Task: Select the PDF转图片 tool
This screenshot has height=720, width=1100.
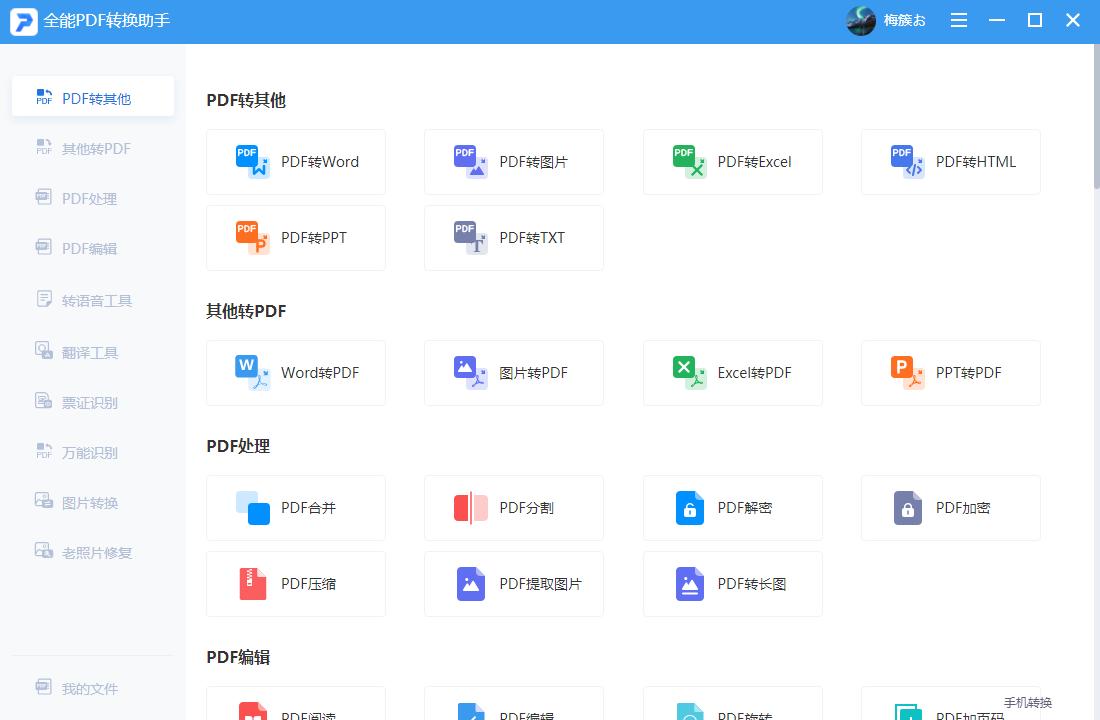Action: (x=513, y=161)
